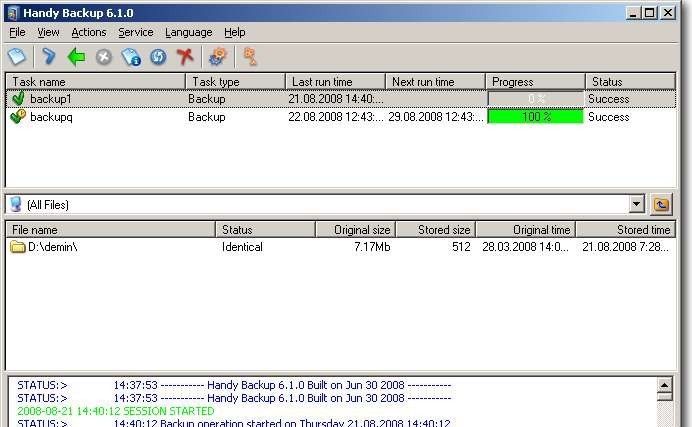
Task: Click the orange key registration icon
Action: tap(250, 56)
